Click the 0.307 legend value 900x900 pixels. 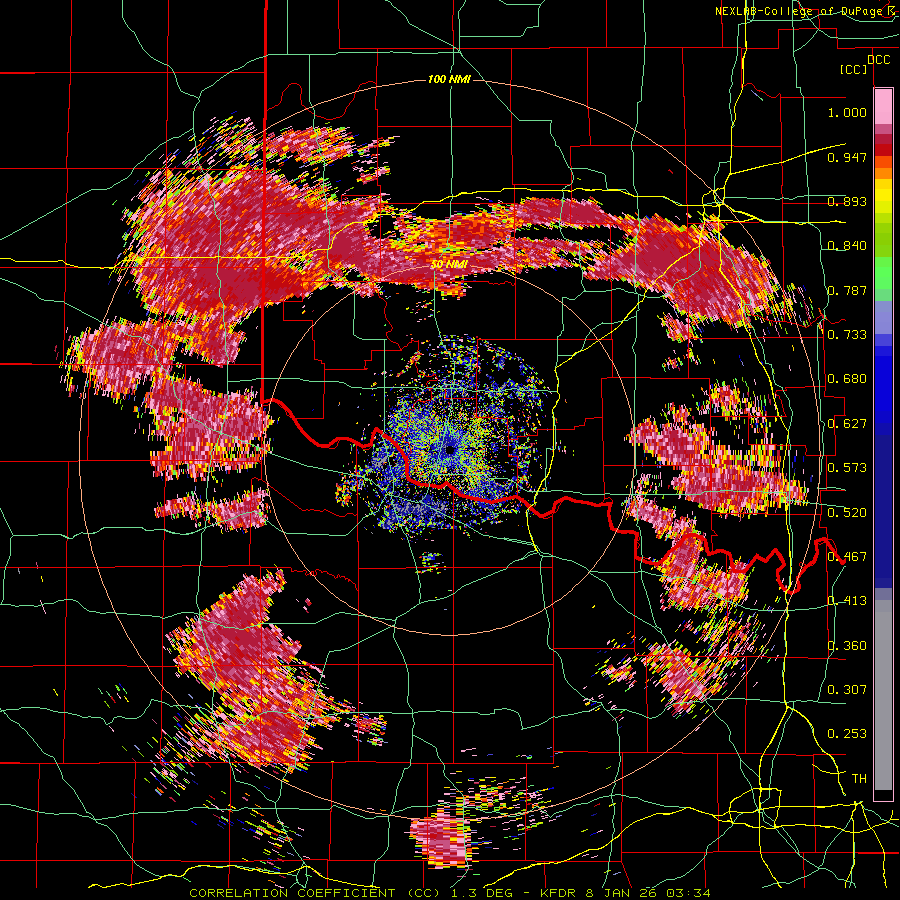(847, 690)
